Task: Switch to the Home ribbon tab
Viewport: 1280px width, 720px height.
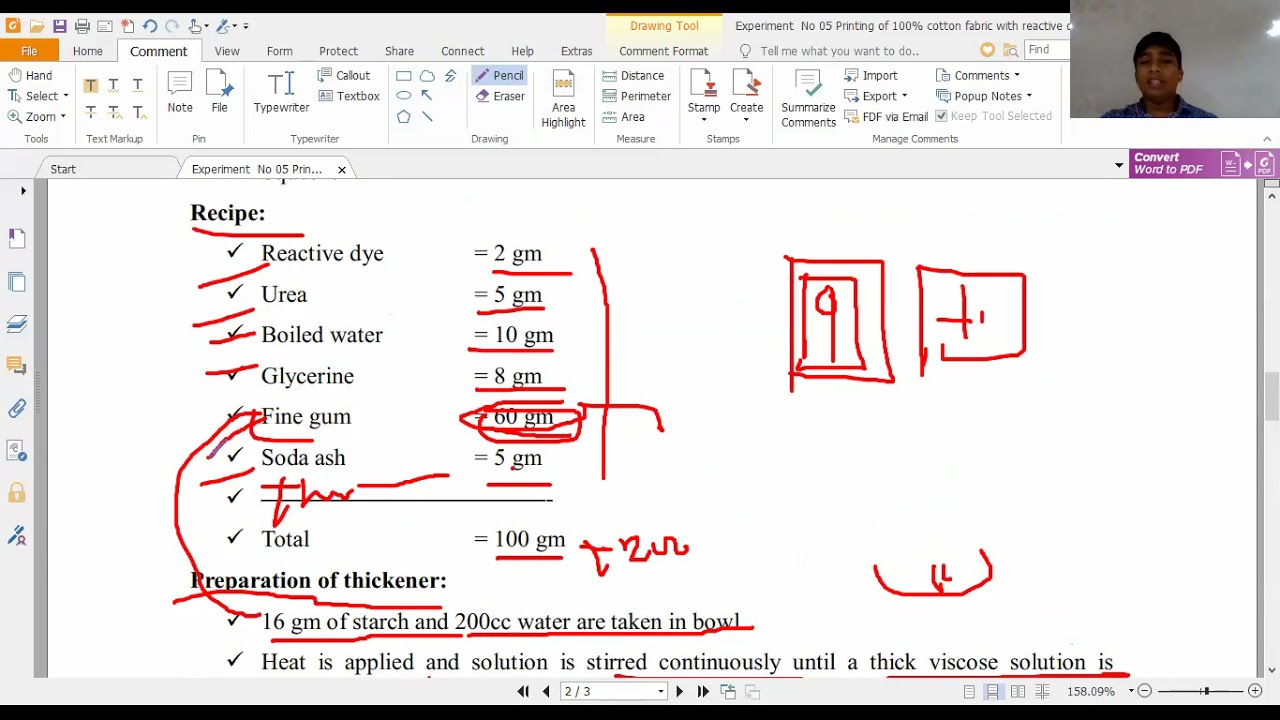Action: point(87,51)
